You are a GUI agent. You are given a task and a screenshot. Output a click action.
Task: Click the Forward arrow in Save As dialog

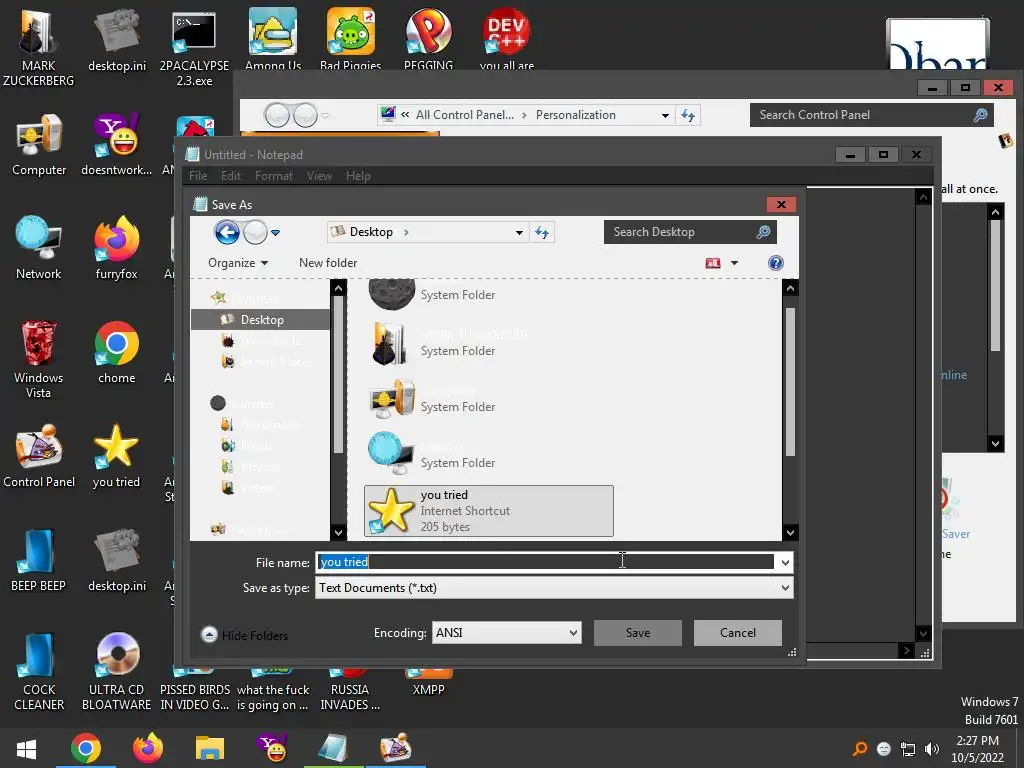point(255,232)
